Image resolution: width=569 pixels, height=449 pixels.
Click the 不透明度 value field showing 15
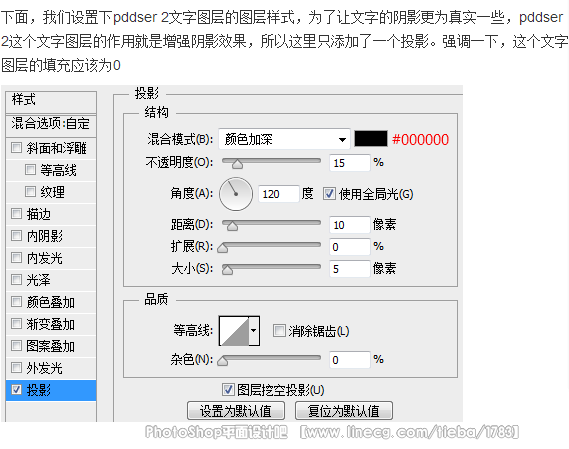(349, 163)
